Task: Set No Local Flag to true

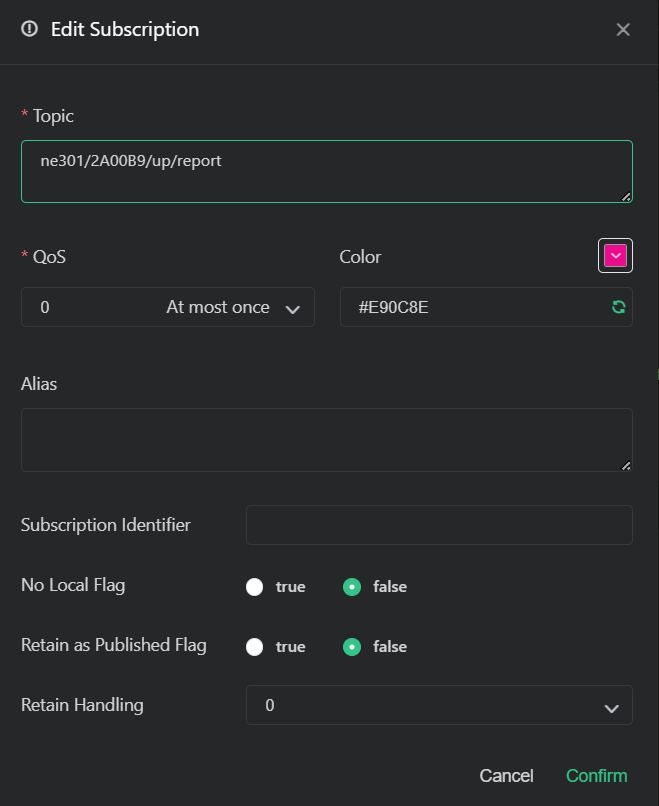Action: [254, 586]
